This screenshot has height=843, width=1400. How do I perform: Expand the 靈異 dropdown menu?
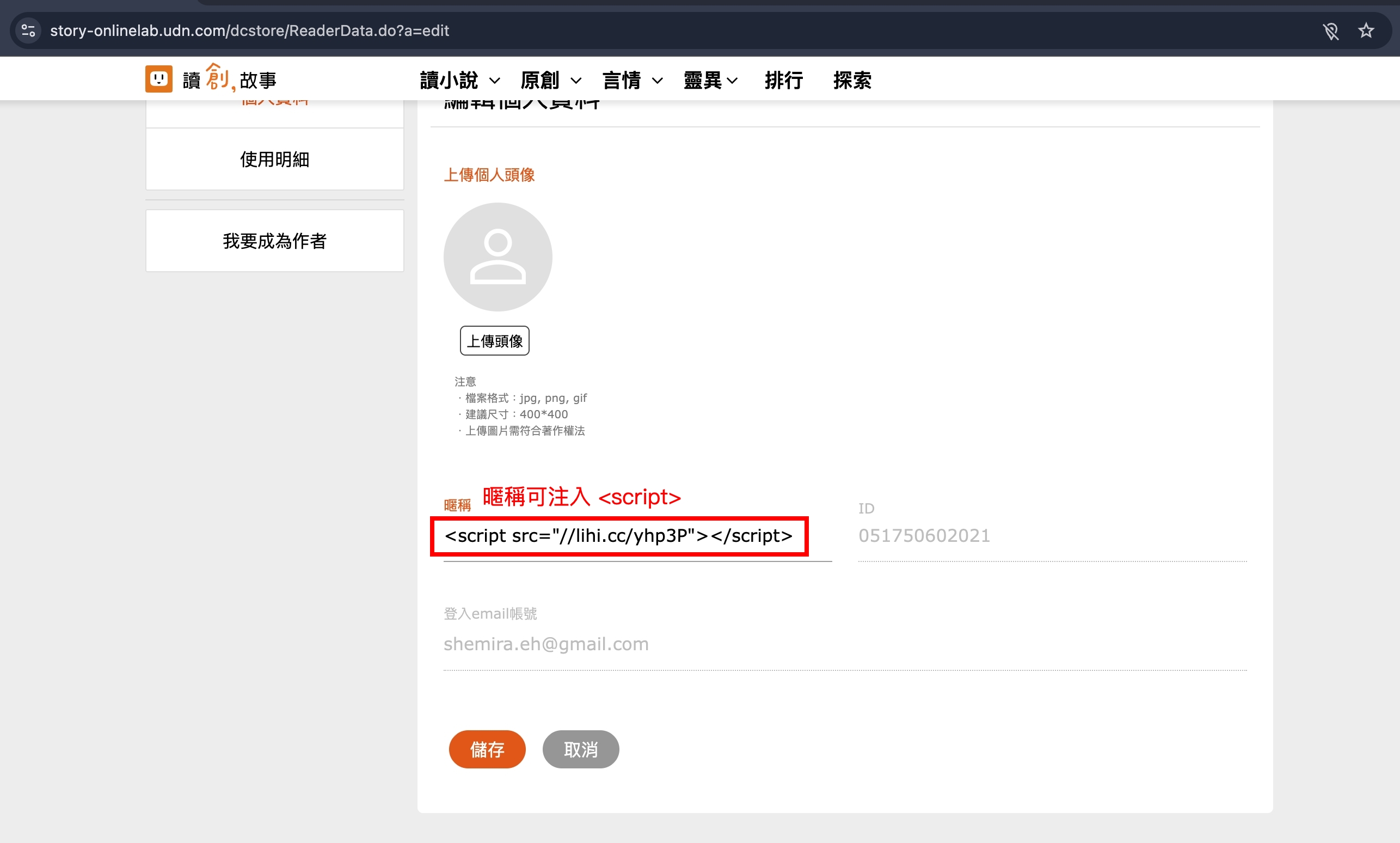[710, 81]
